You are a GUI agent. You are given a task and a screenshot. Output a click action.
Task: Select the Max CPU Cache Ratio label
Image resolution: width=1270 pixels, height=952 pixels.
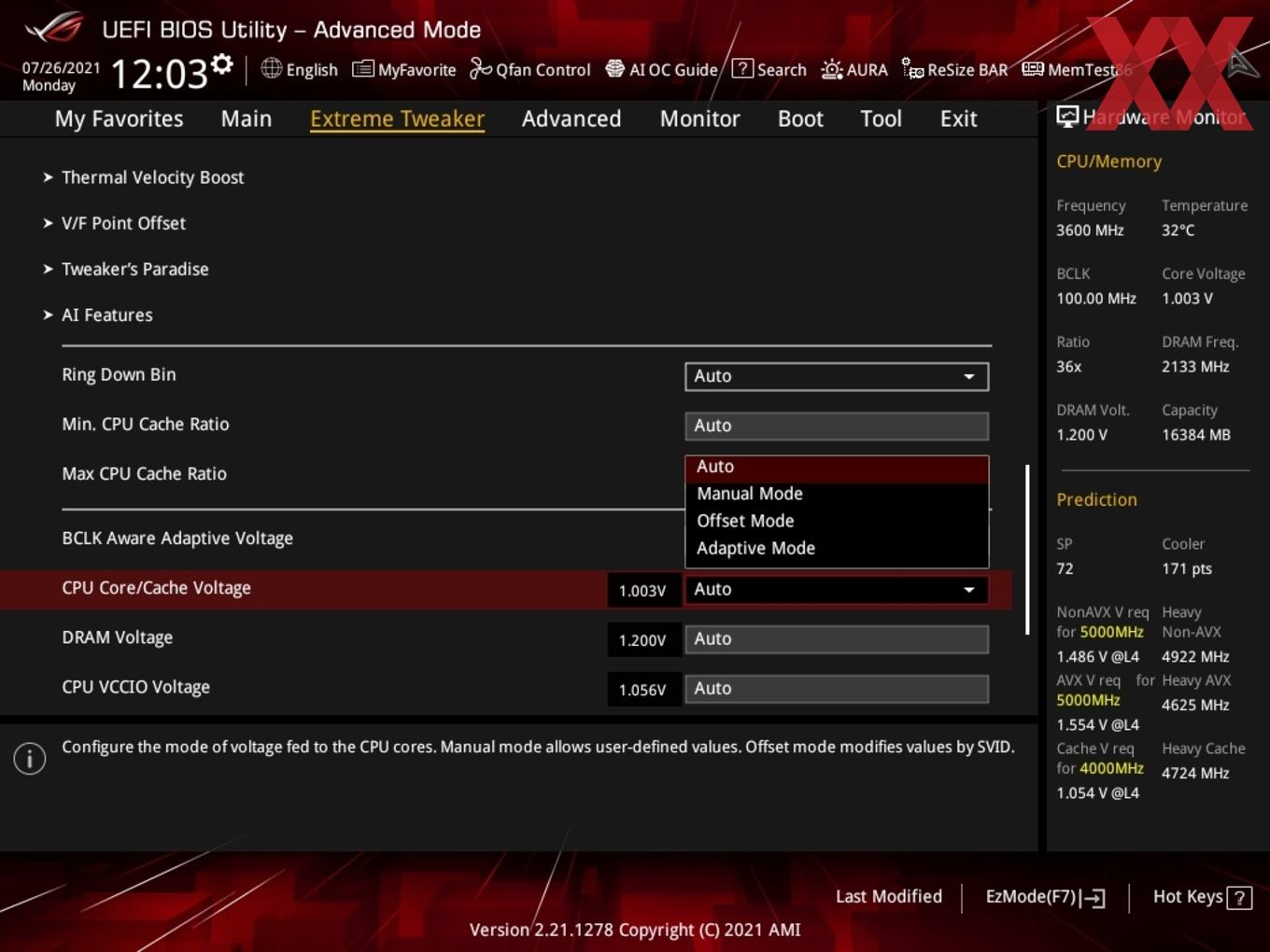(x=144, y=474)
